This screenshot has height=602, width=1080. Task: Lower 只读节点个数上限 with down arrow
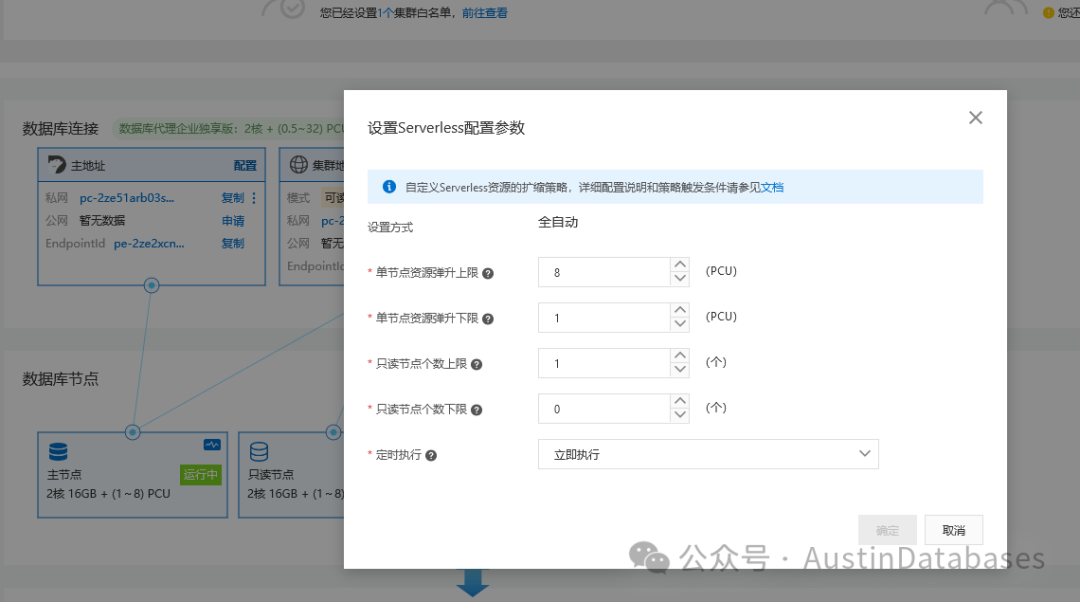[680, 370]
